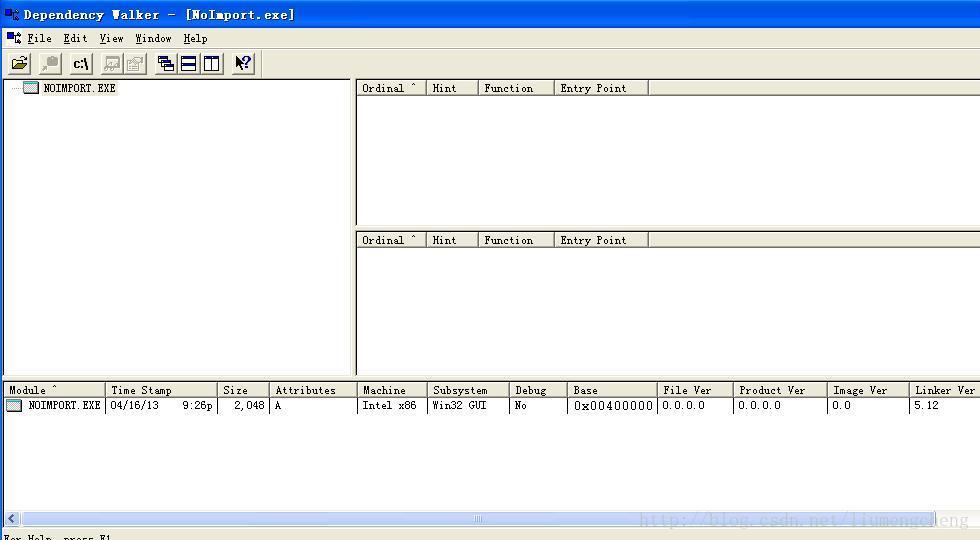Click the Intel x86 machine cell
This screenshot has height=540, width=980.
[x=389, y=406]
